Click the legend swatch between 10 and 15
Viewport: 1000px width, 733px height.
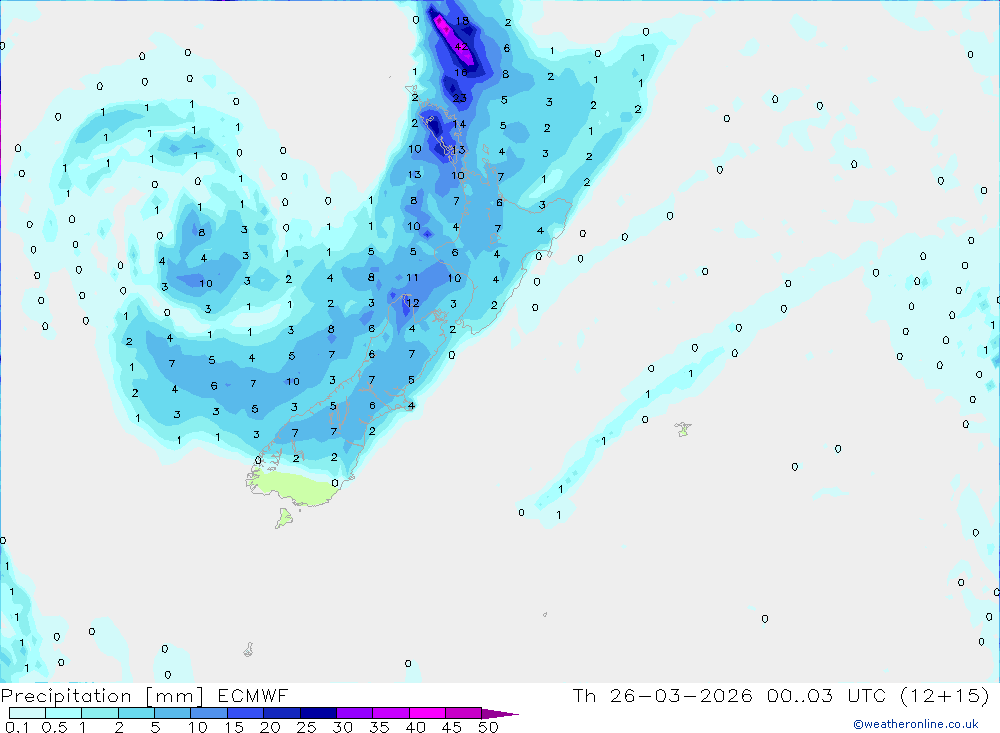click(209, 713)
